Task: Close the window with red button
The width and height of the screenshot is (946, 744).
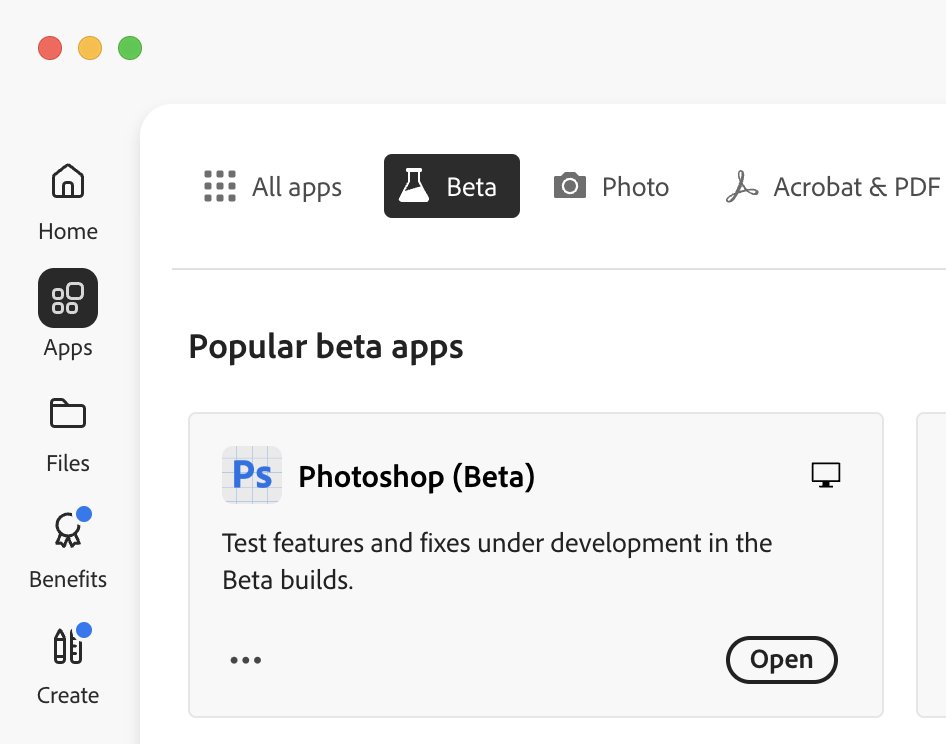Action: coord(50,48)
